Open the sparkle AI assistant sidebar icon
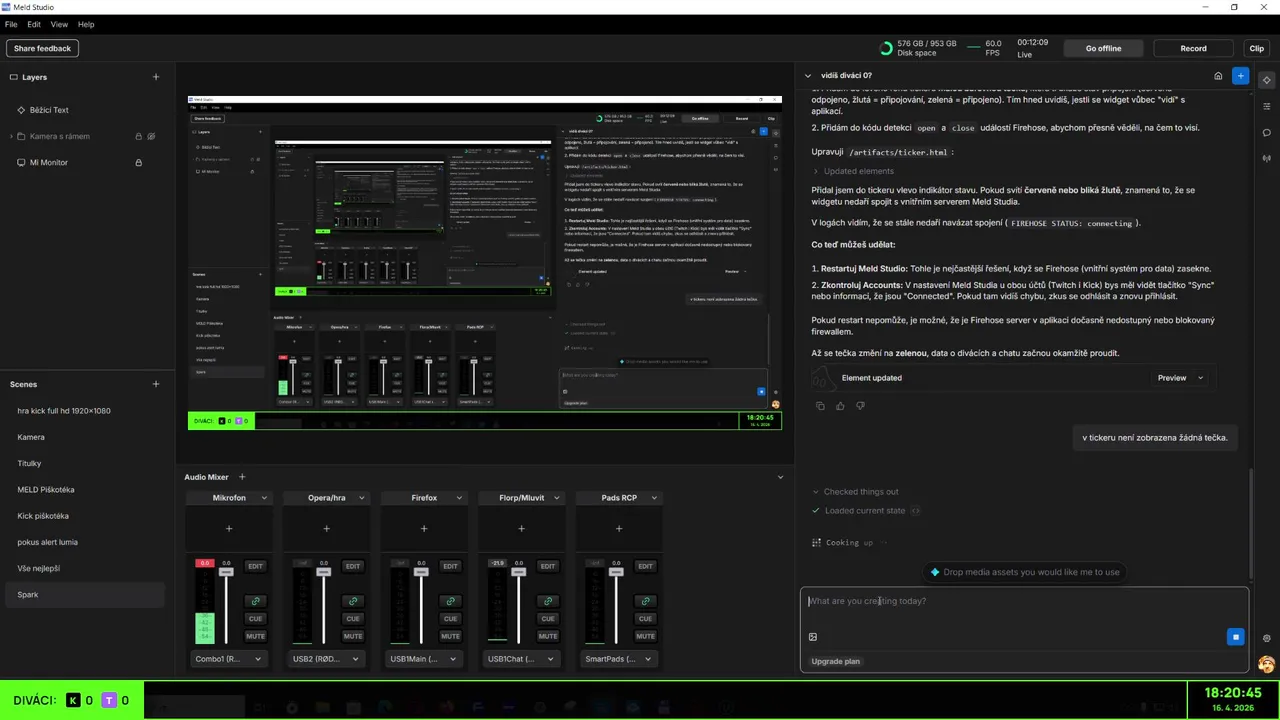The image size is (1280, 720). point(1266,80)
